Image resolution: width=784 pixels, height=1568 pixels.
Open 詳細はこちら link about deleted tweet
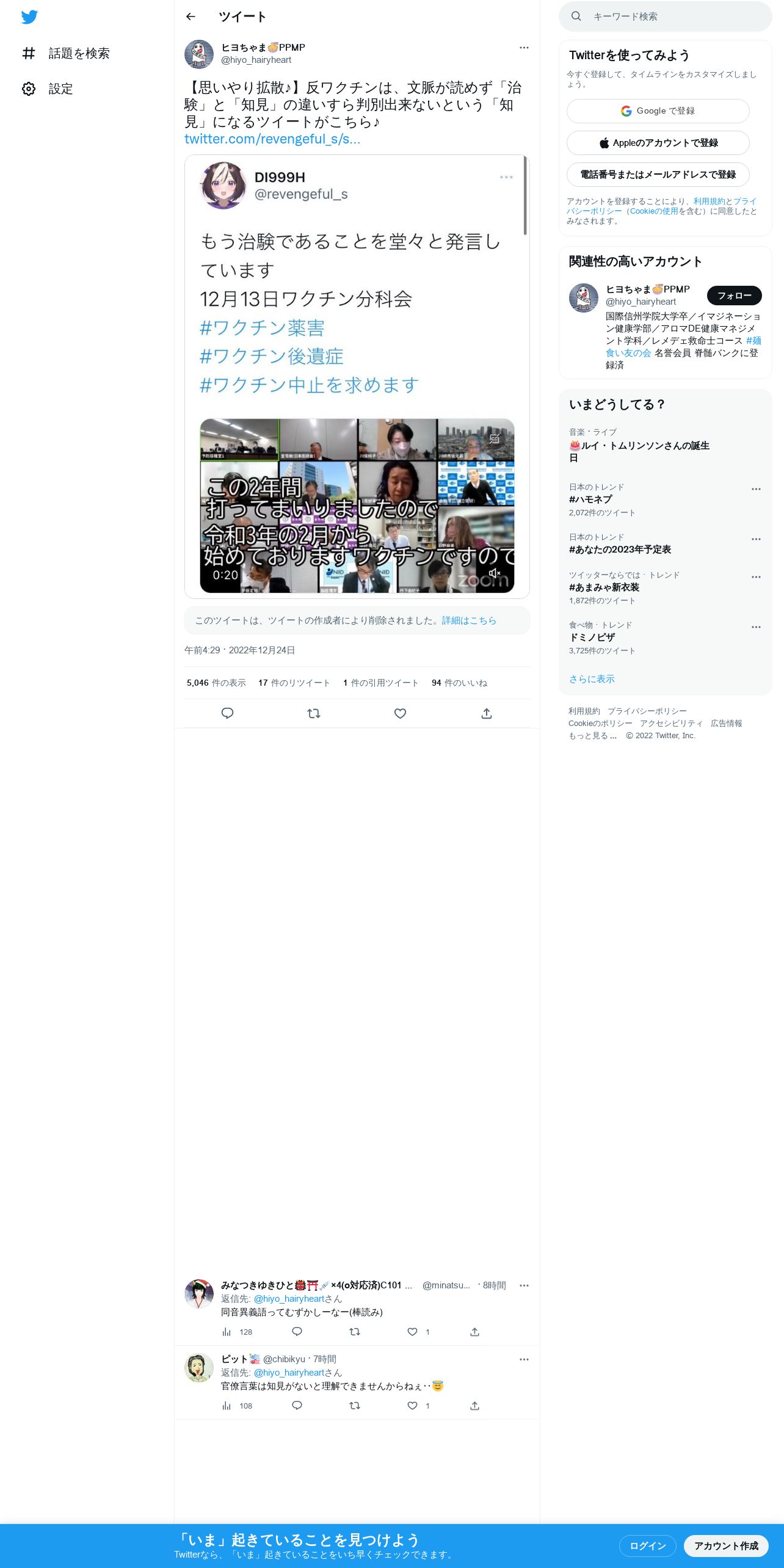click(x=469, y=620)
